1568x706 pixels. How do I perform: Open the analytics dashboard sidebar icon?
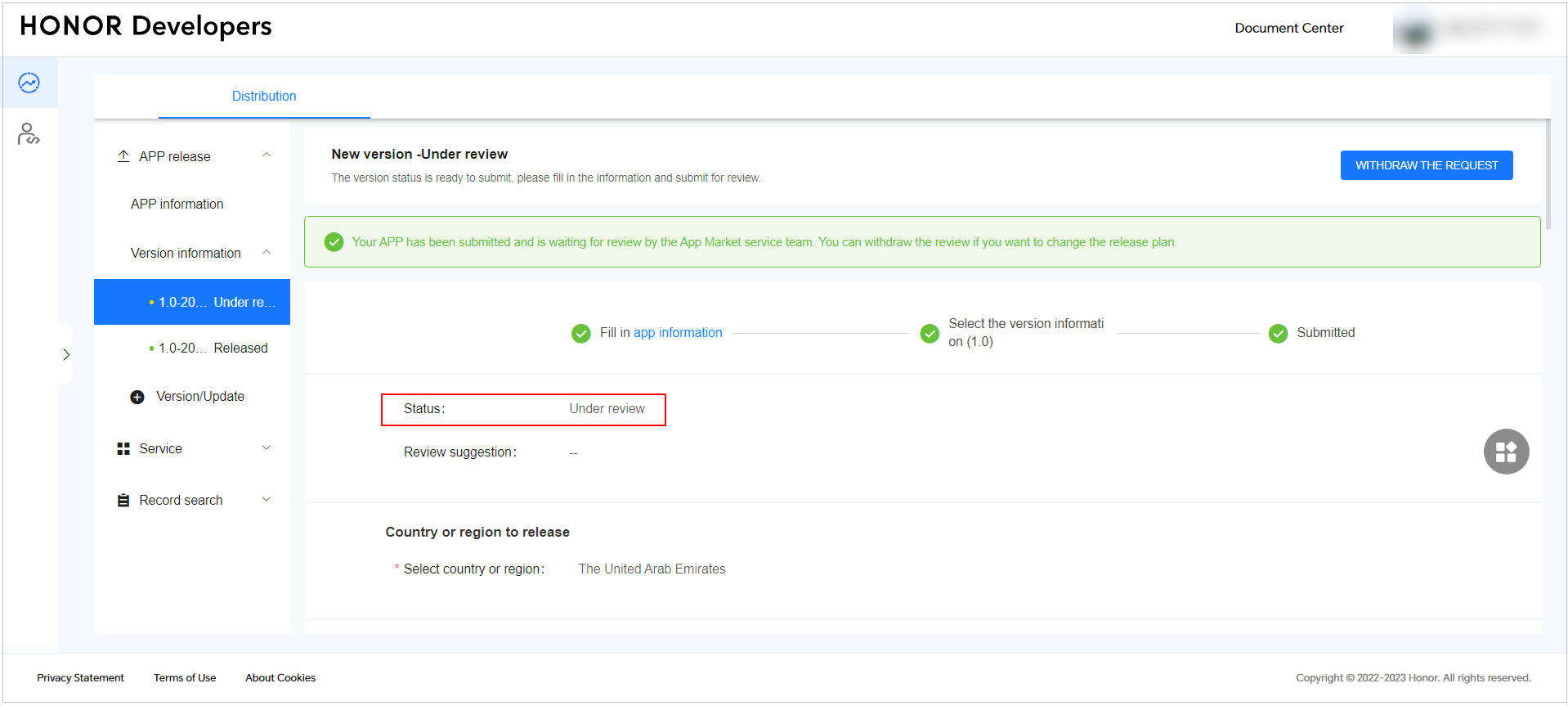(29, 83)
